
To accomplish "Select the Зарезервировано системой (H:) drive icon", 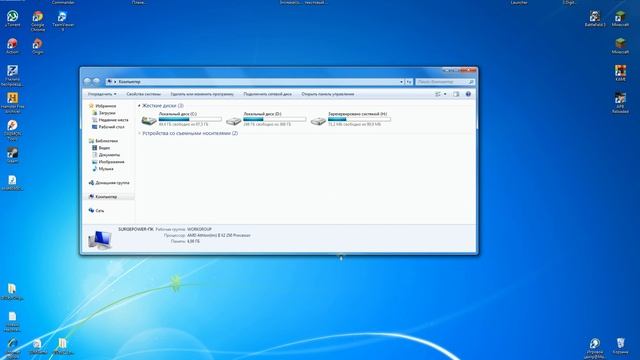I will 318,120.
